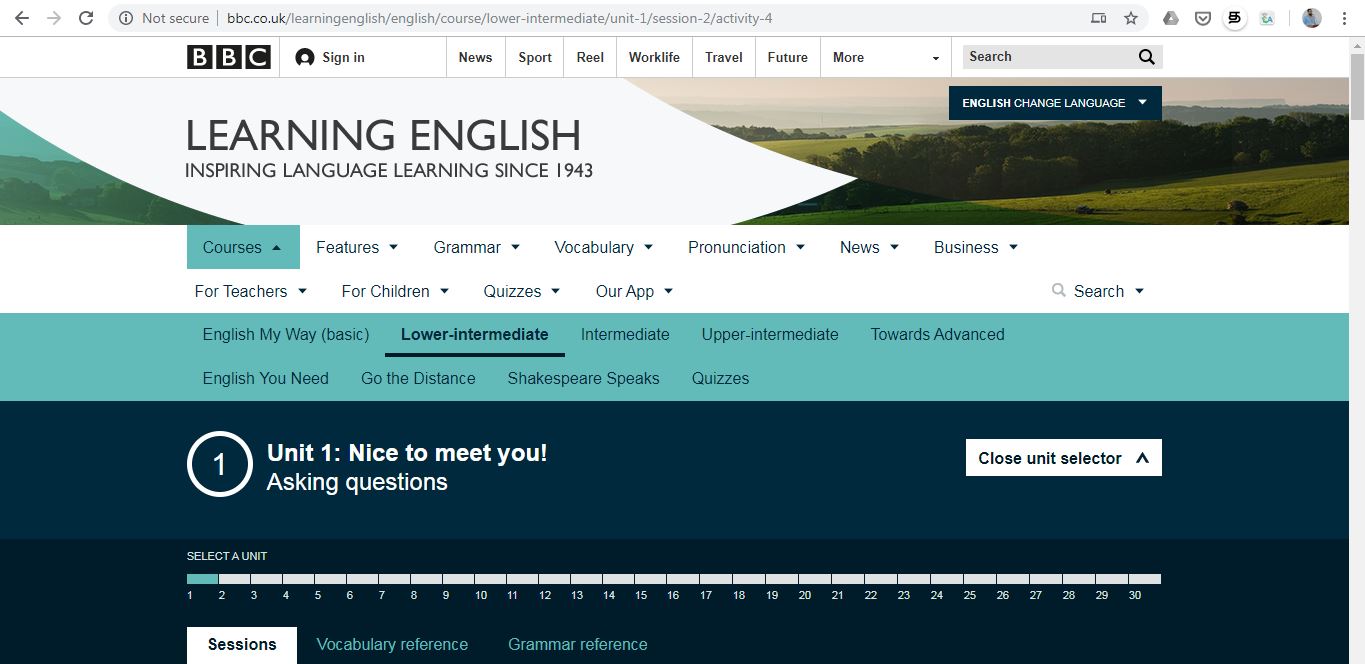Viewport: 1365px width, 664px height.
Task: Select Upper-intermediate course
Action: pyautogui.click(x=770, y=334)
